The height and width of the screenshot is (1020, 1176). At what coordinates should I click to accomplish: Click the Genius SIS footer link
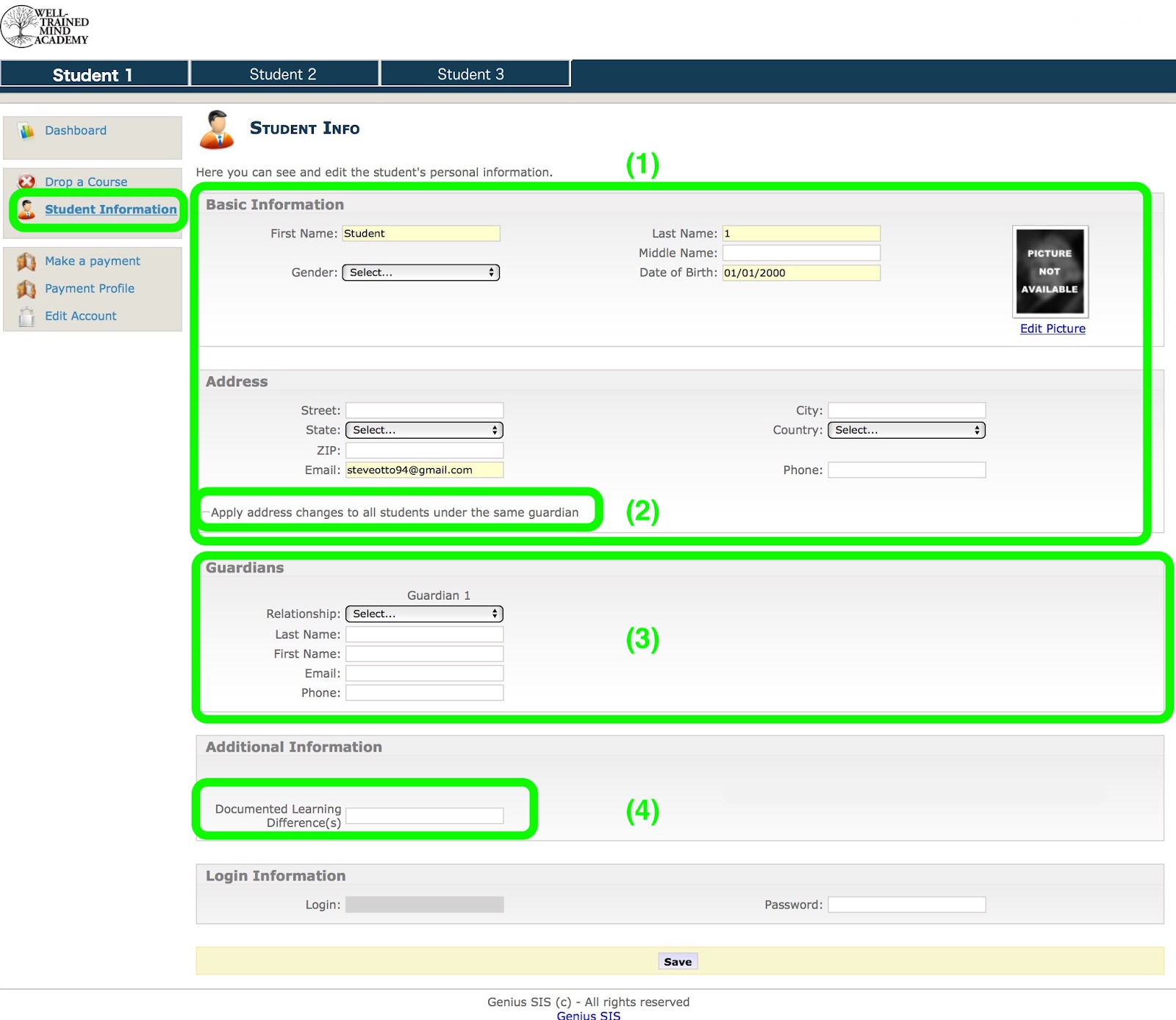tap(588, 1016)
